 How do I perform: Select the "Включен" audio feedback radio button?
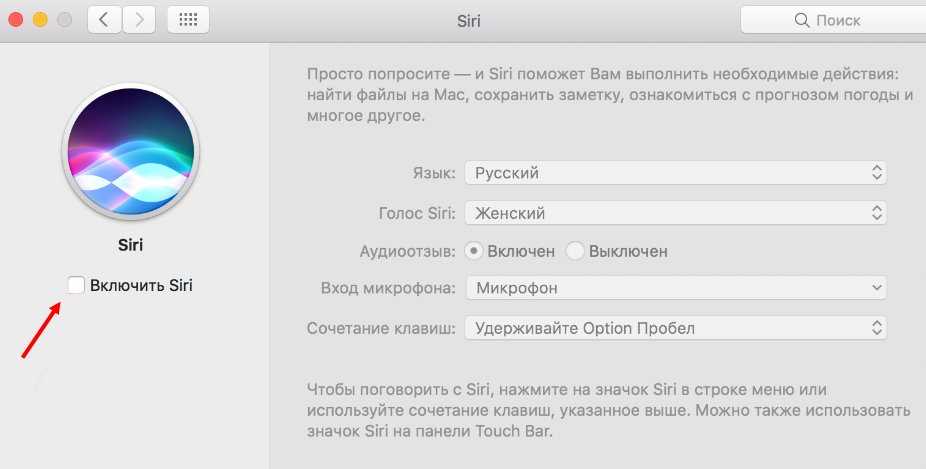point(475,251)
